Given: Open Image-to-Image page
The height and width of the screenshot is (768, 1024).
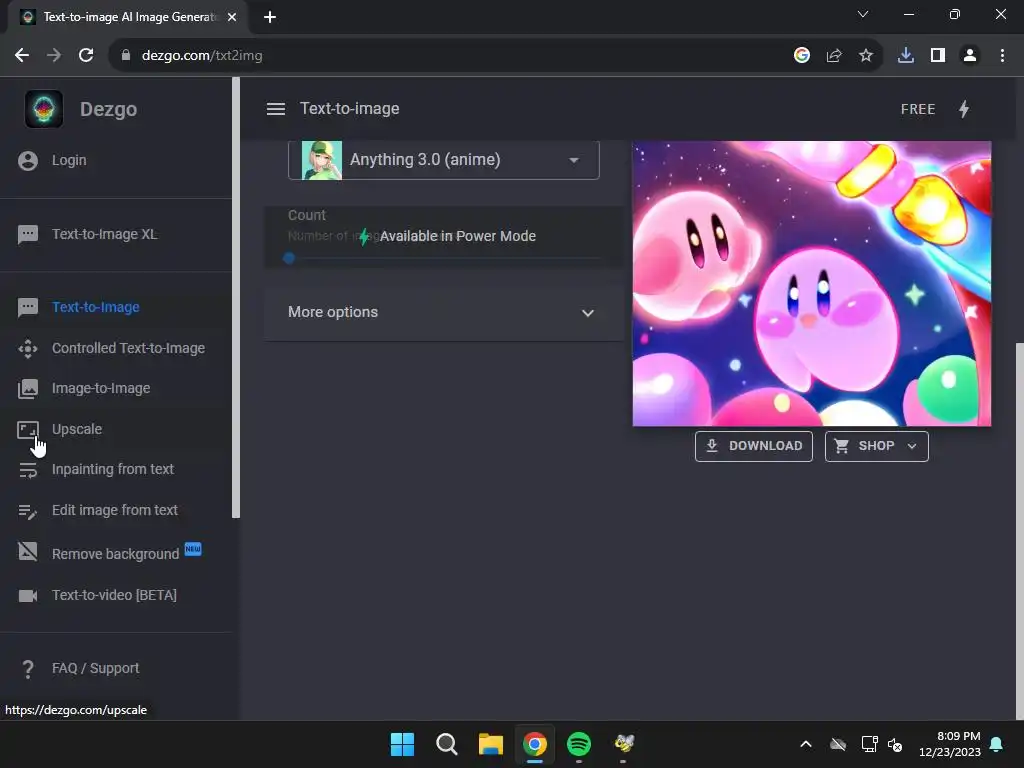Looking at the screenshot, I should coord(101,389).
